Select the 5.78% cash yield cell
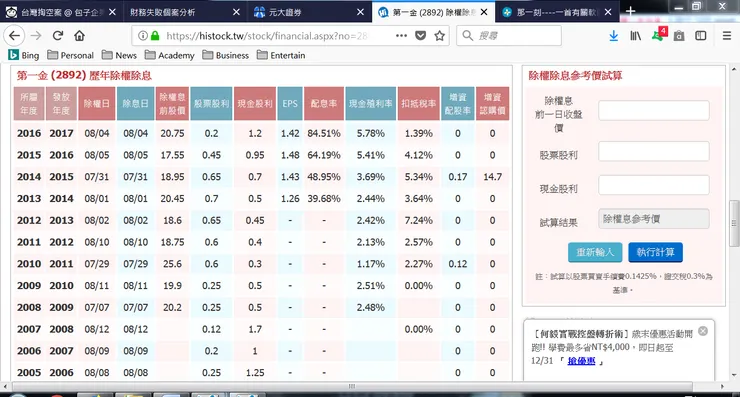 (x=370, y=133)
